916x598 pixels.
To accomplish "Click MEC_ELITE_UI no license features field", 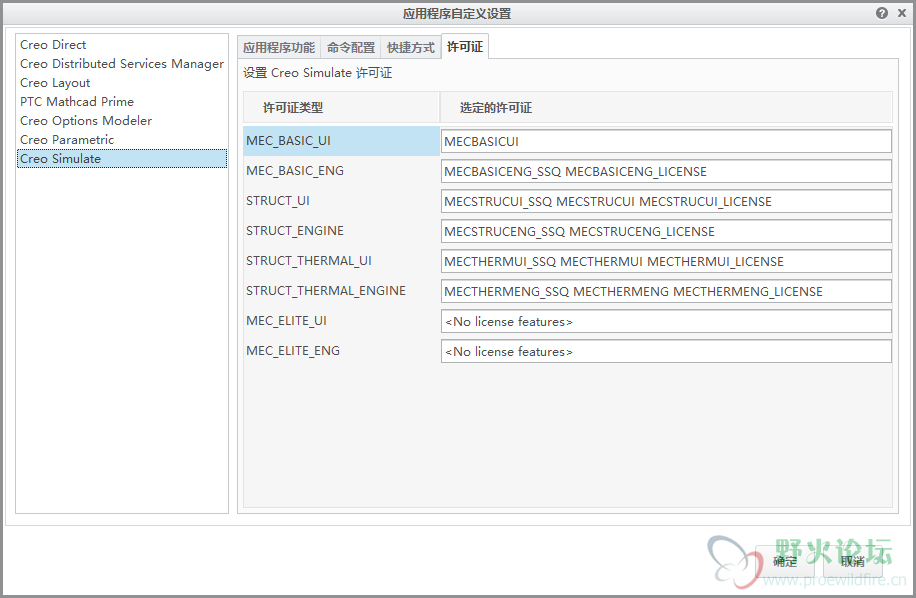I will point(666,321).
